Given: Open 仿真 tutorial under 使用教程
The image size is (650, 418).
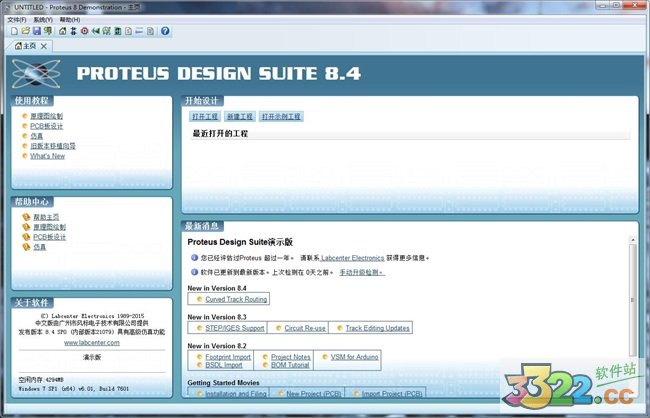Looking at the screenshot, I should [36, 136].
